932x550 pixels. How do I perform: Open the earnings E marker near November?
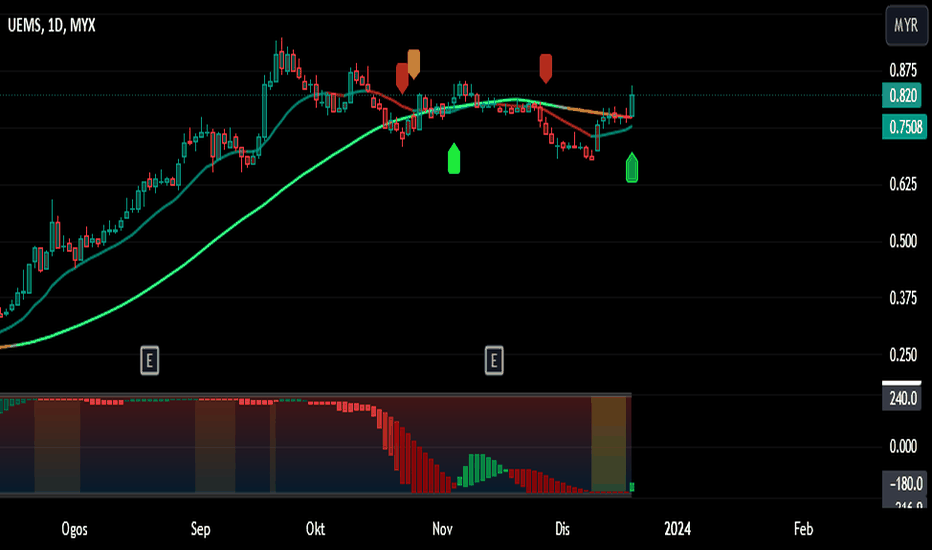494,360
